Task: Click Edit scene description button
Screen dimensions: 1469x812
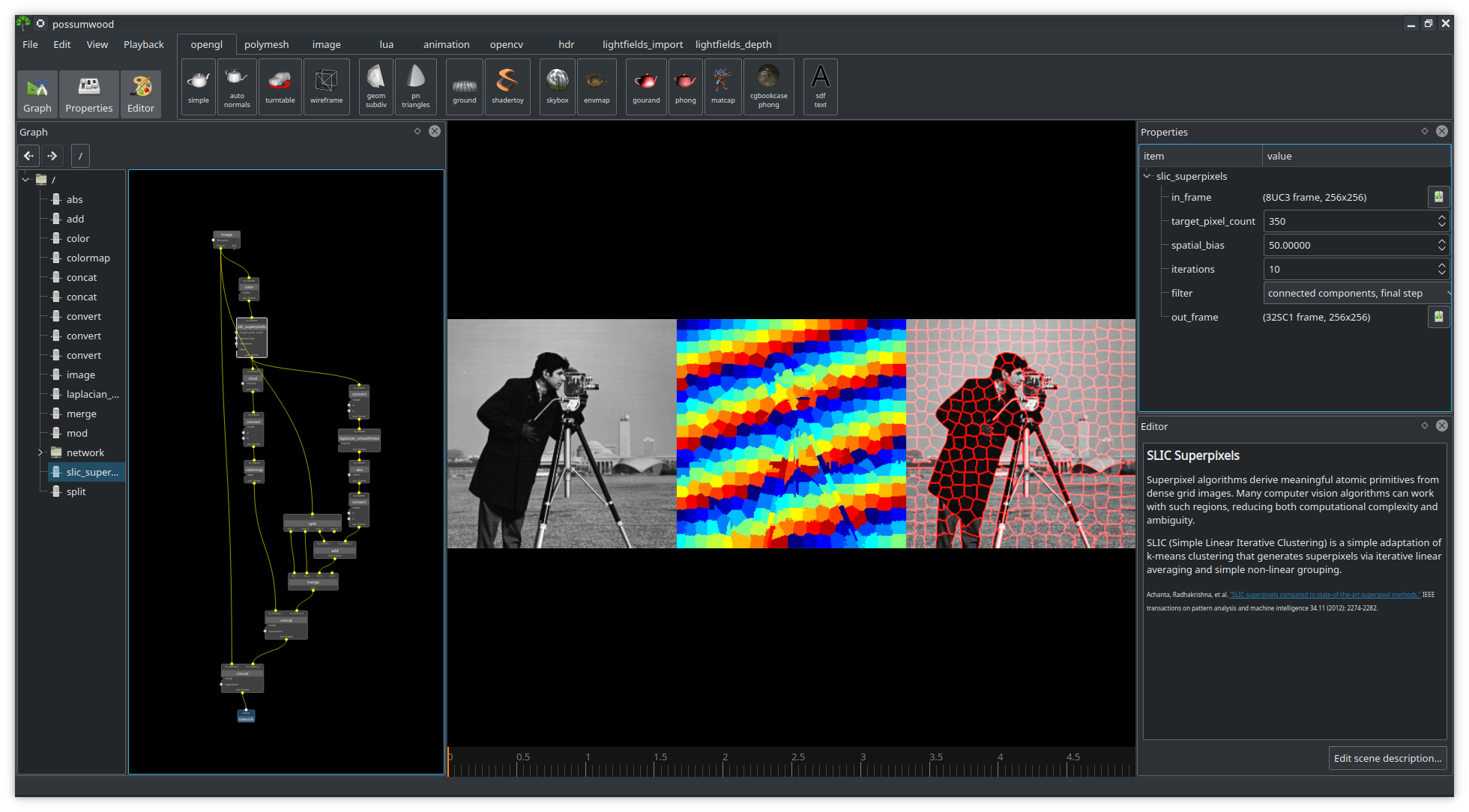Action: point(1387,758)
